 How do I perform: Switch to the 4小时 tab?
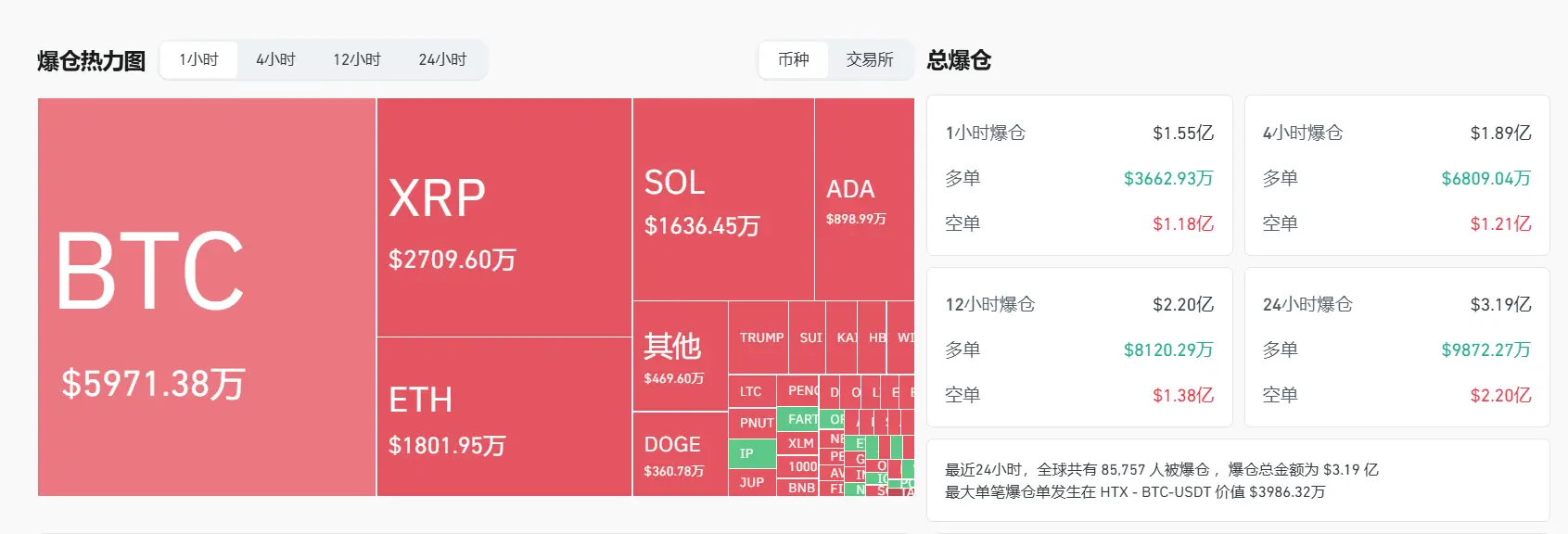(275, 60)
